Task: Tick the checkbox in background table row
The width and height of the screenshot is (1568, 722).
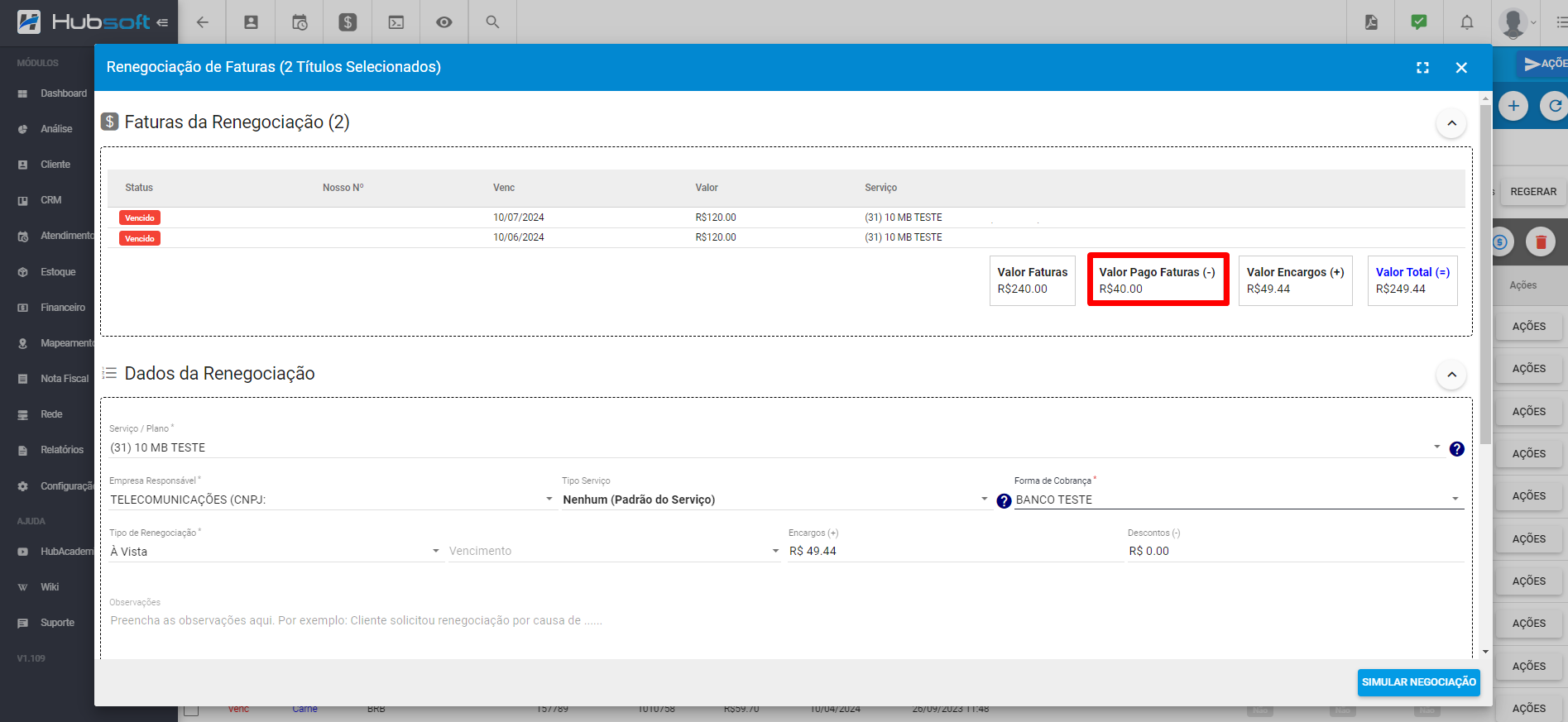Action: [x=191, y=710]
